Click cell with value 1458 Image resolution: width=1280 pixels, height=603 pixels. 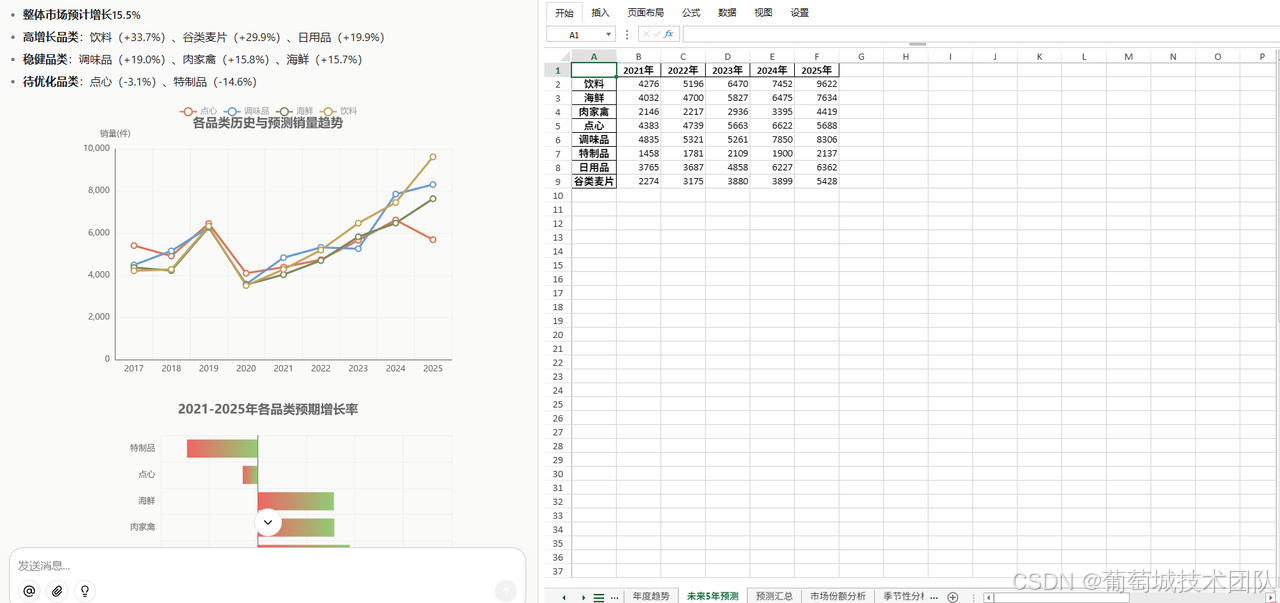pyautogui.click(x=638, y=154)
